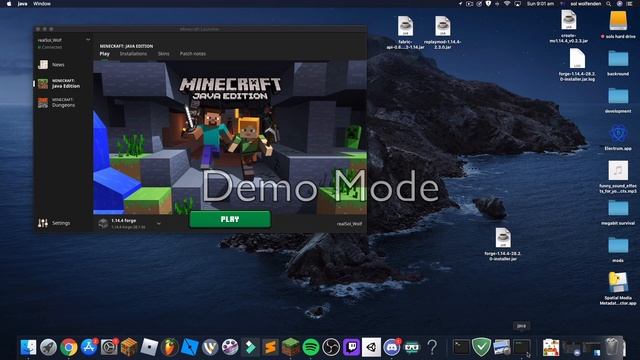Click the sol wolfenden user name in the menu bar

(x=586, y=4)
